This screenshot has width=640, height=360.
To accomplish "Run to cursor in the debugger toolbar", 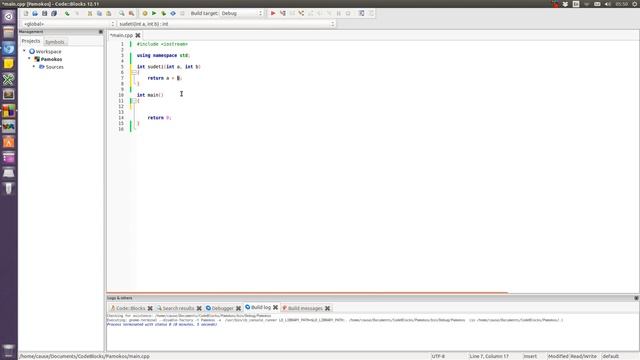I will pyautogui.click(x=282, y=13).
